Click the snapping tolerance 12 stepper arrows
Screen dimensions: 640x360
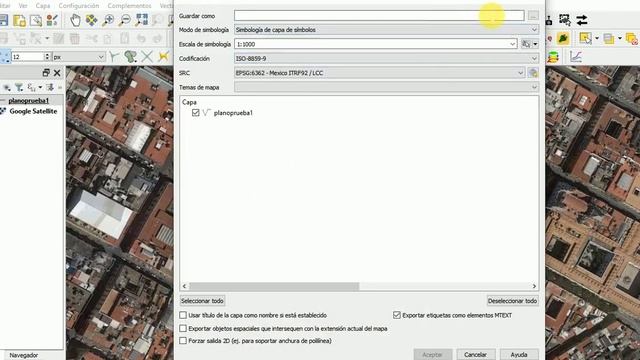47,57
